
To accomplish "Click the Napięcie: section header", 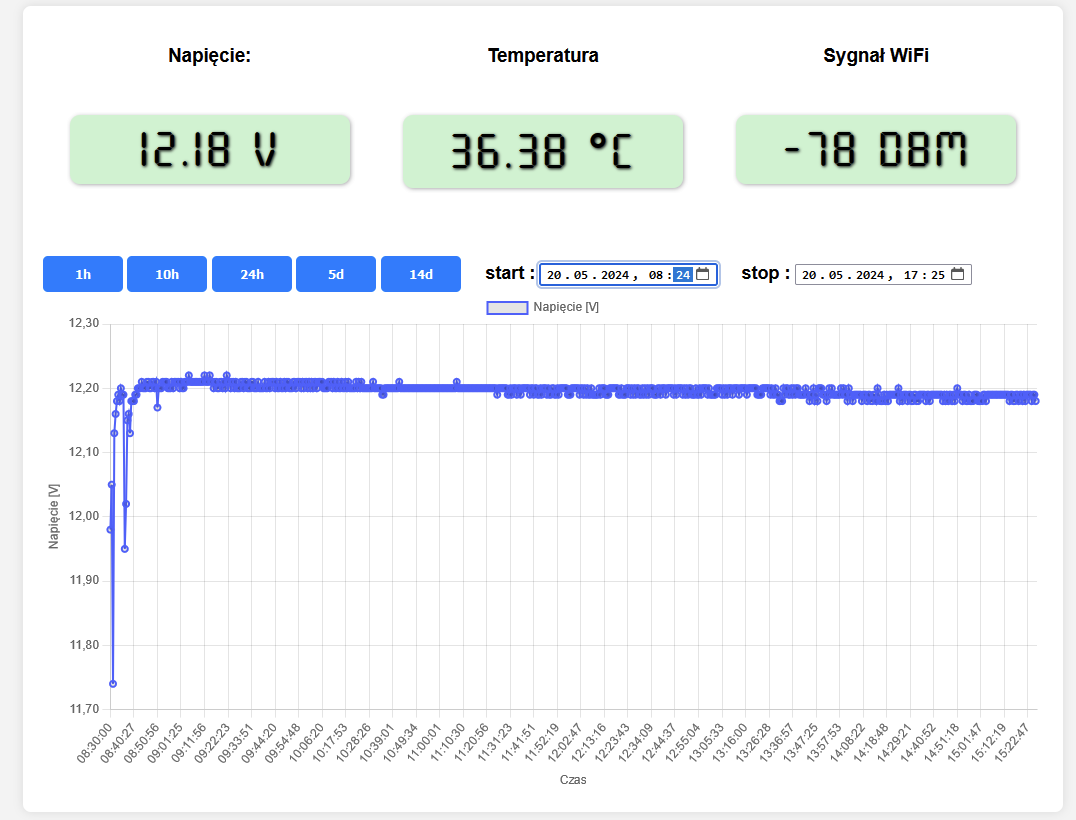I will [x=210, y=56].
